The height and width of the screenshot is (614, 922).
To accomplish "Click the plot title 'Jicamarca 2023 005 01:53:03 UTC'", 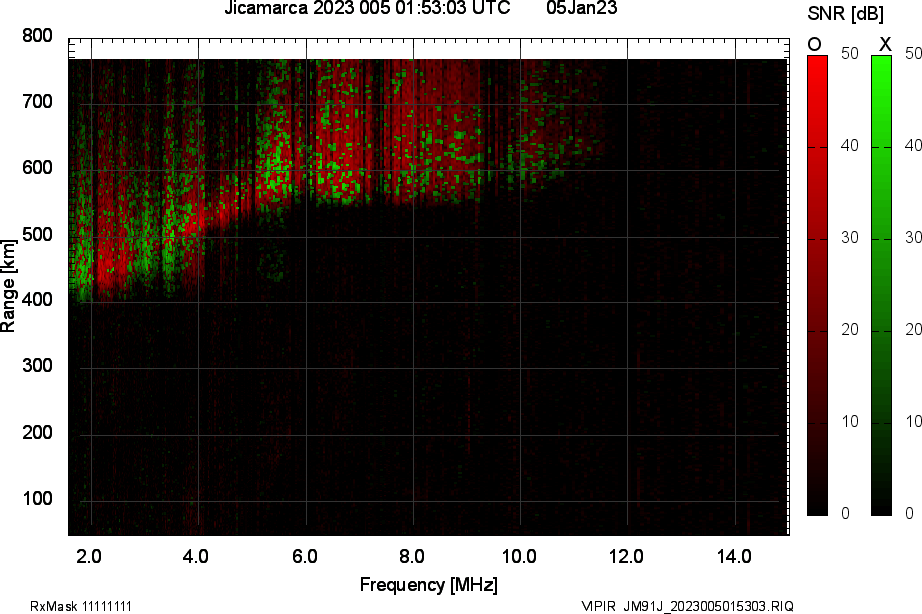I will click(x=368, y=8).
